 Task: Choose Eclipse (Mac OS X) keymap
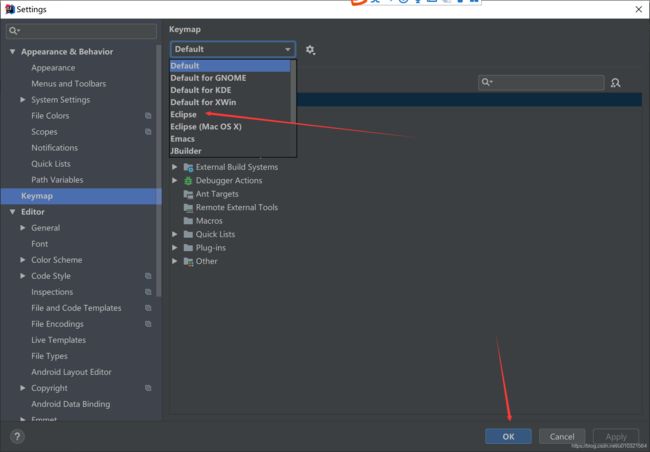[x=230, y=126]
